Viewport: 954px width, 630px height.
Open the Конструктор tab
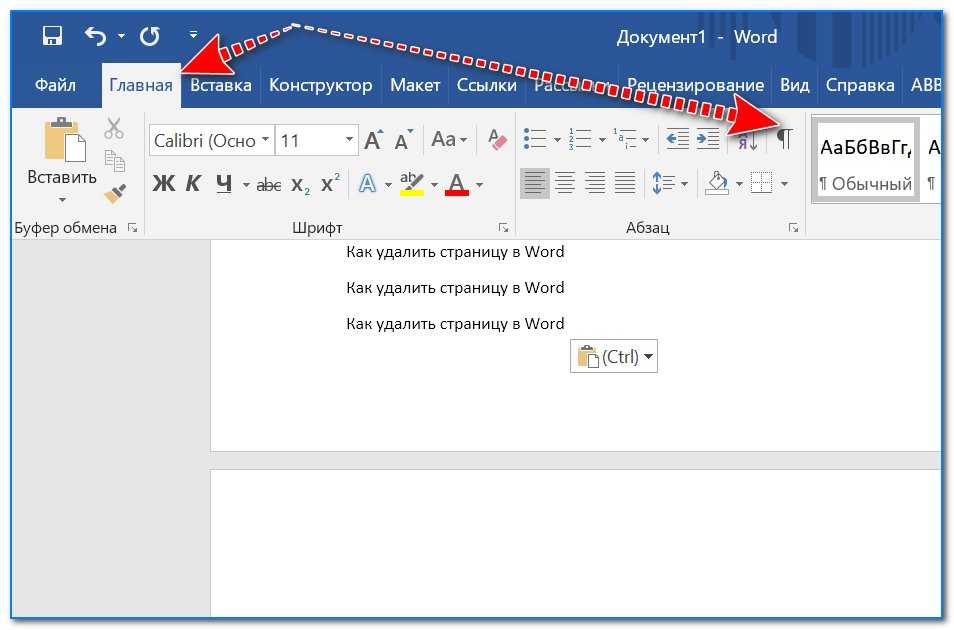pyautogui.click(x=321, y=85)
